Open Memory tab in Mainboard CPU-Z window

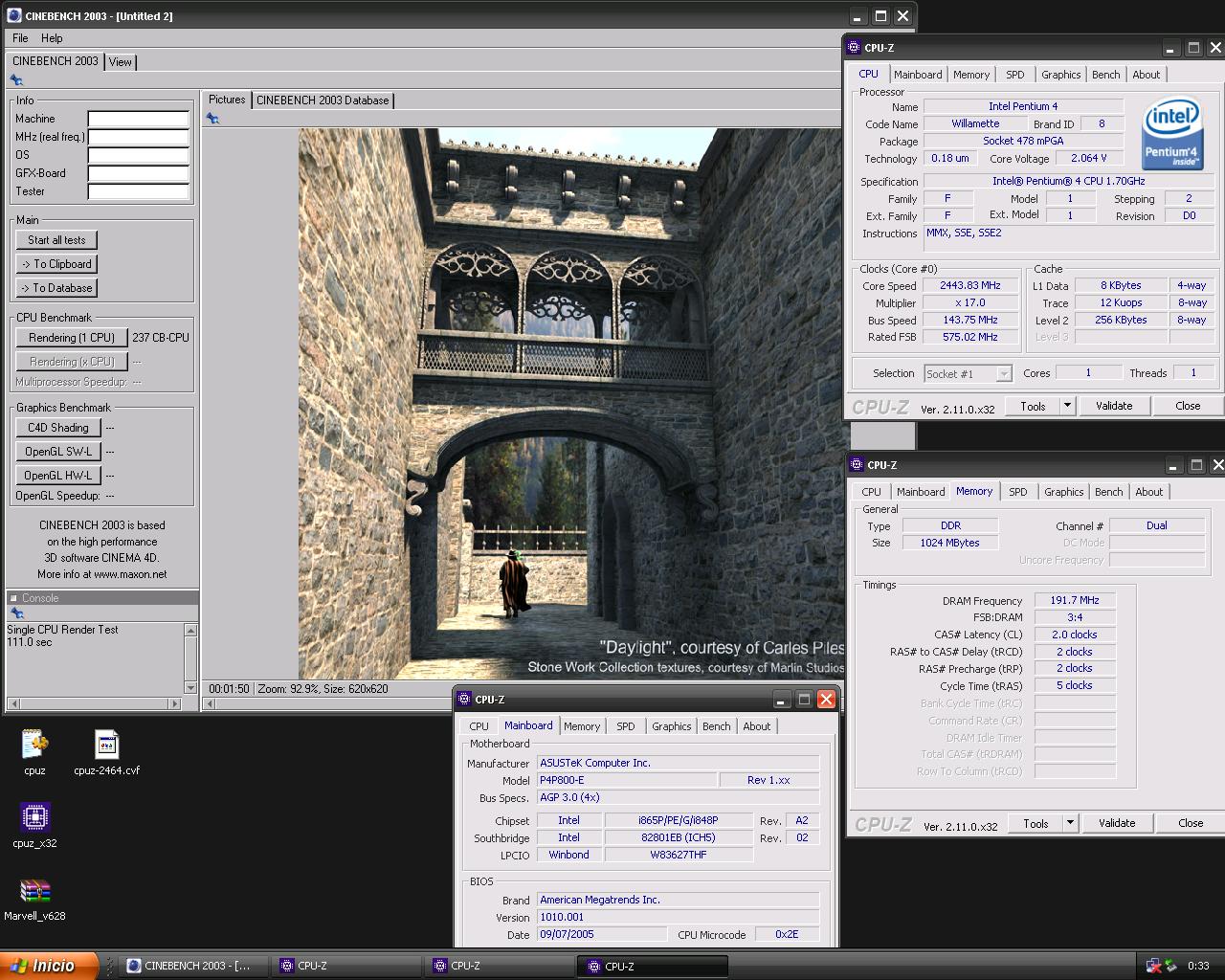[x=582, y=726]
